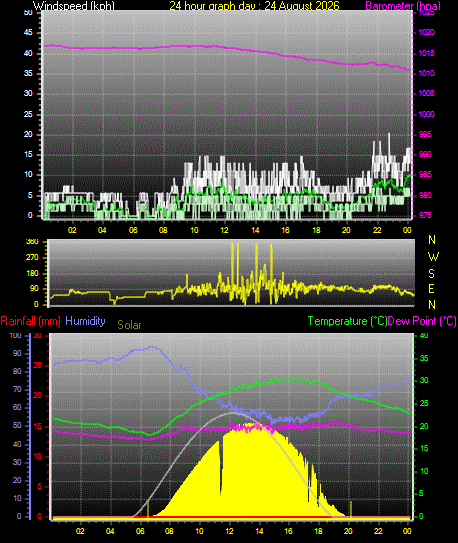Select the 60 humidity axis value

17,408
